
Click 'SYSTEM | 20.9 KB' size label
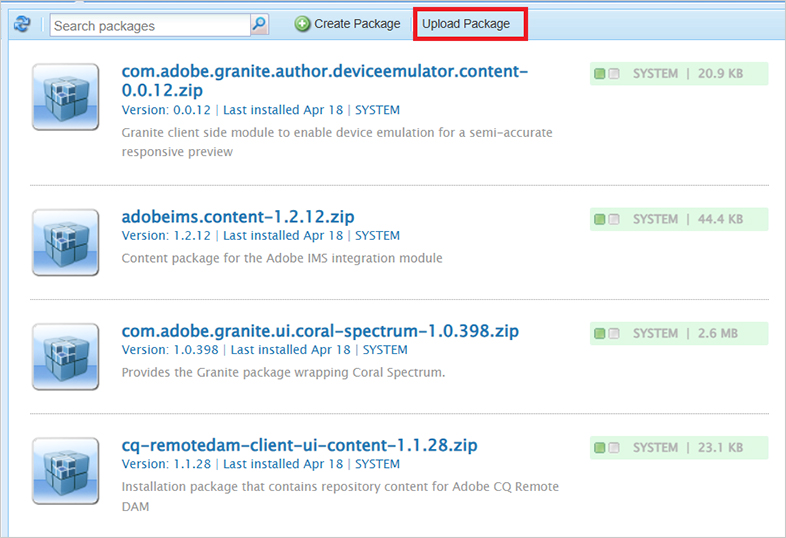(x=688, y=74)
